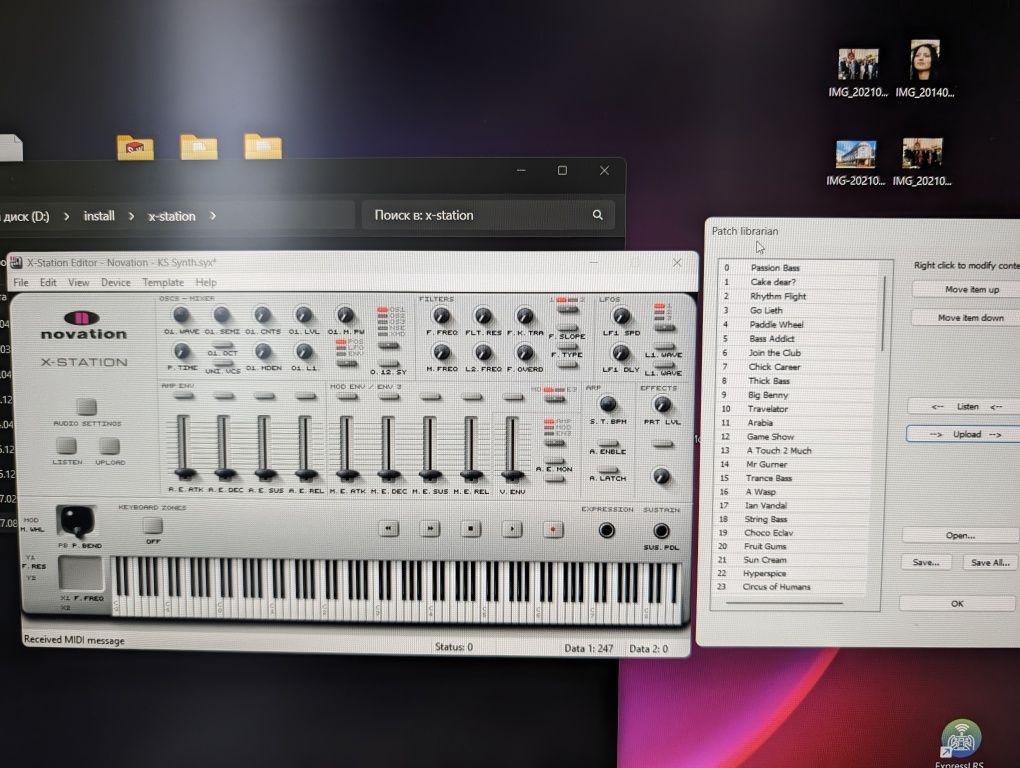Adjust the M. FREQ knob

[442, 353]
